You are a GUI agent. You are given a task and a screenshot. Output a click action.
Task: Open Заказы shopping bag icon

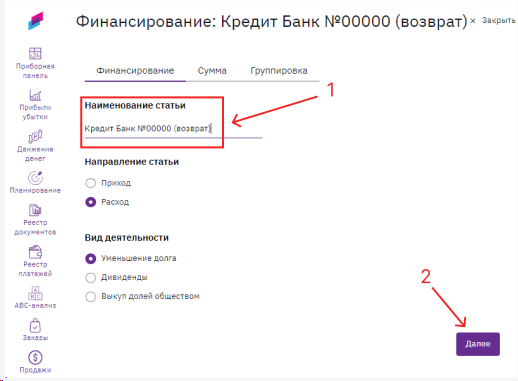point(35,326)
